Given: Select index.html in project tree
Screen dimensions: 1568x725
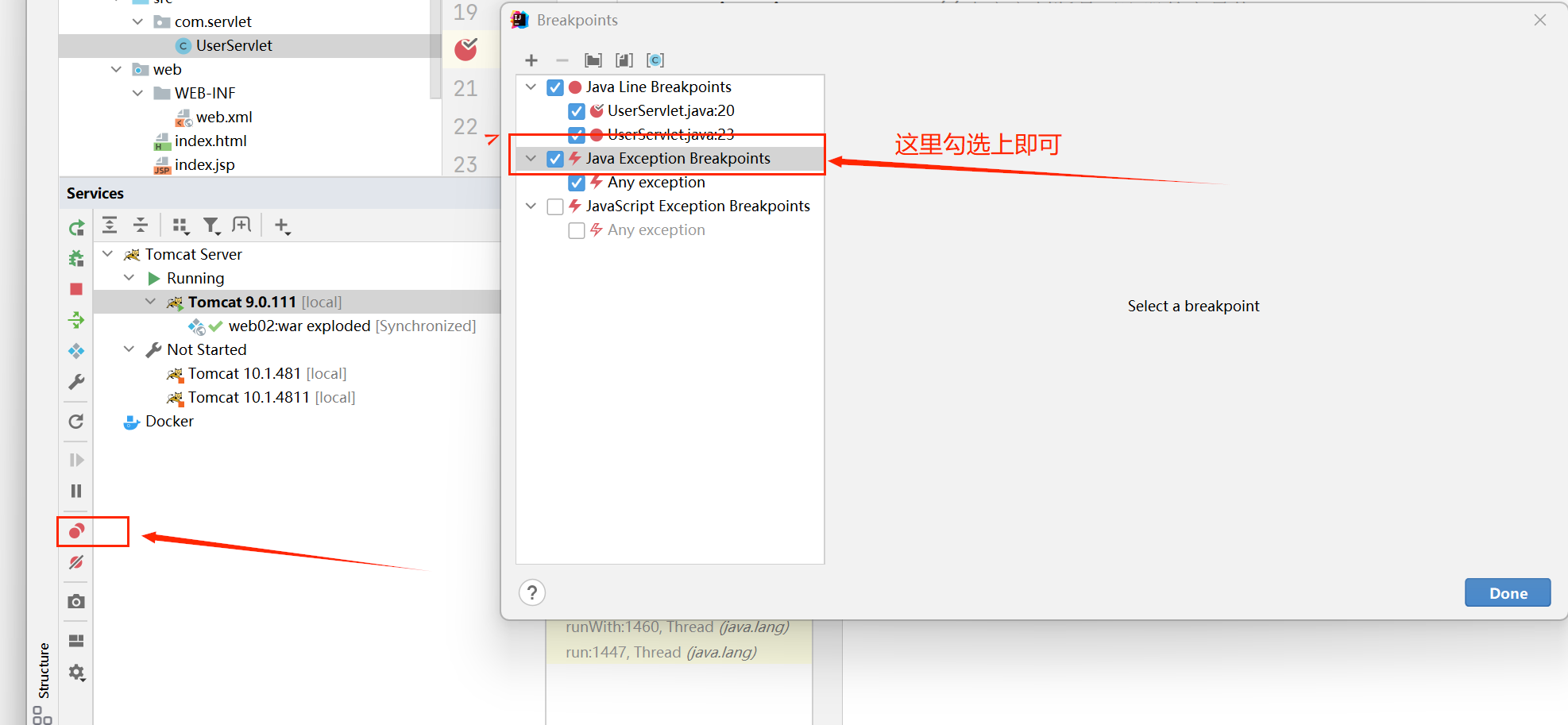Looking at the screenshot, I should 210,141.
